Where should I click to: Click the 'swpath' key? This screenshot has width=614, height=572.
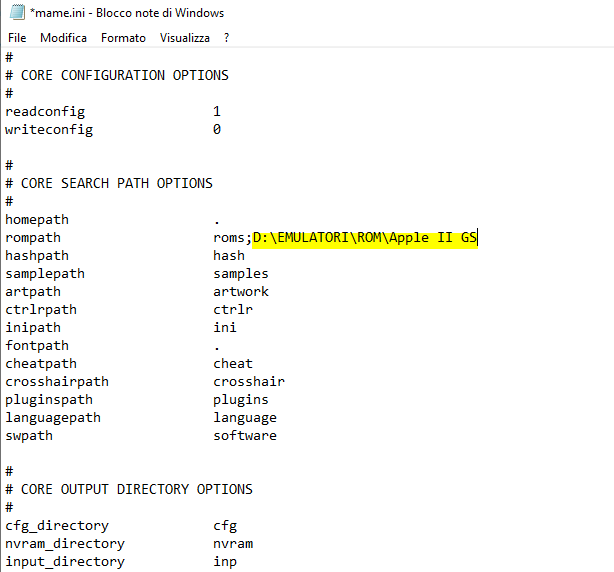pos(29,436)
